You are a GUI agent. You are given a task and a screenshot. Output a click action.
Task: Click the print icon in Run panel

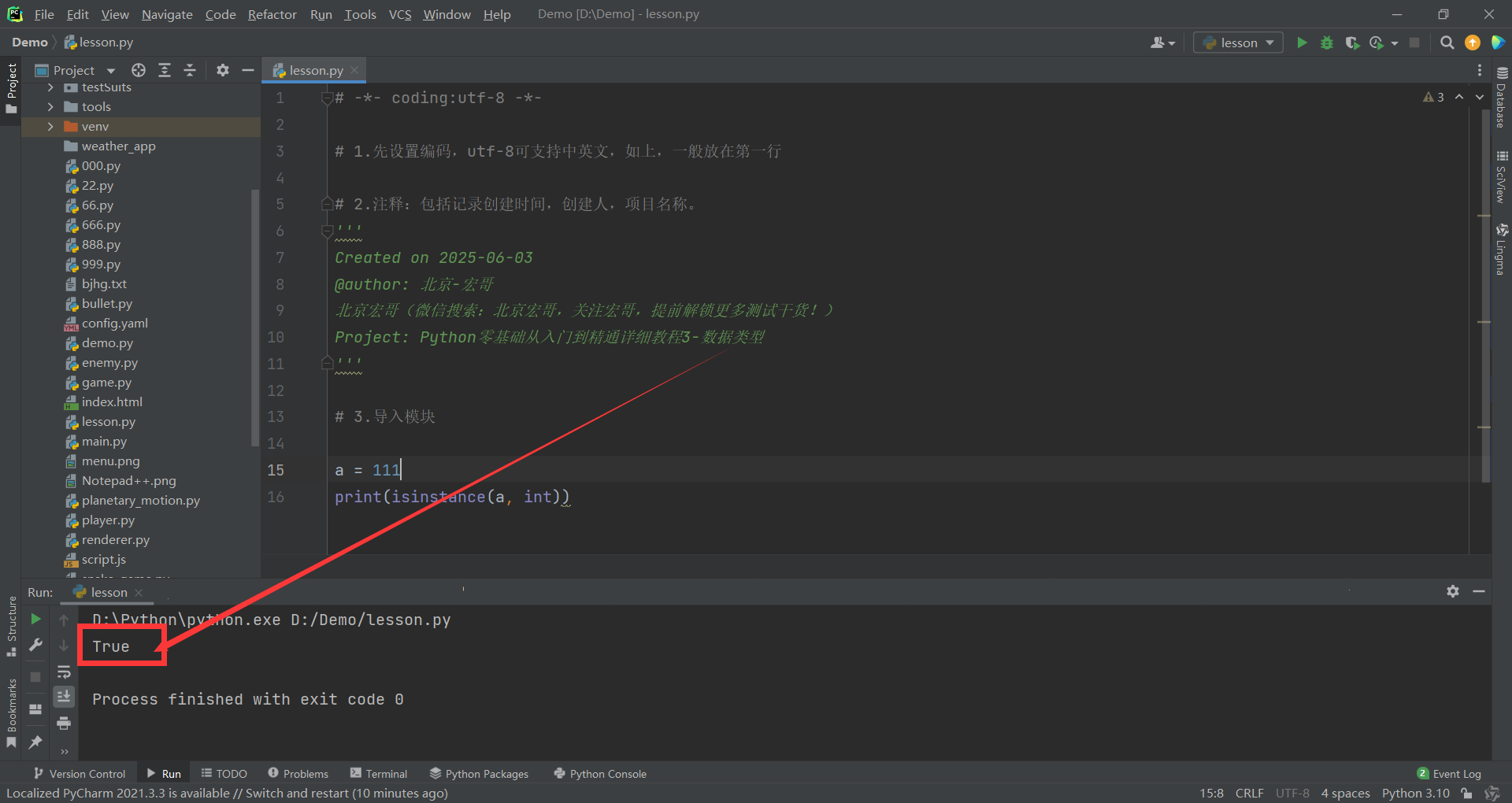tap(64, 723)
